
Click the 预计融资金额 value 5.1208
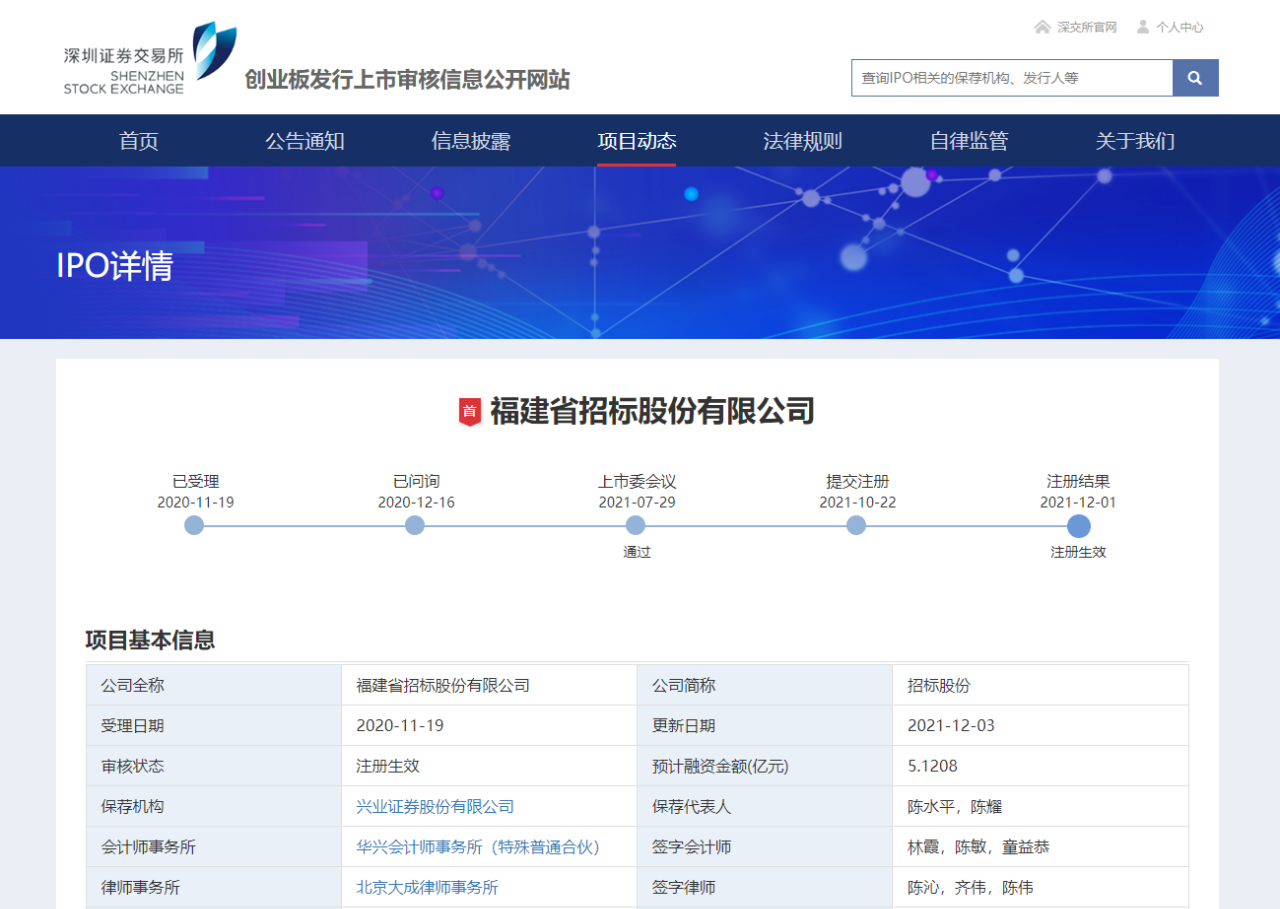pos(932,767)
